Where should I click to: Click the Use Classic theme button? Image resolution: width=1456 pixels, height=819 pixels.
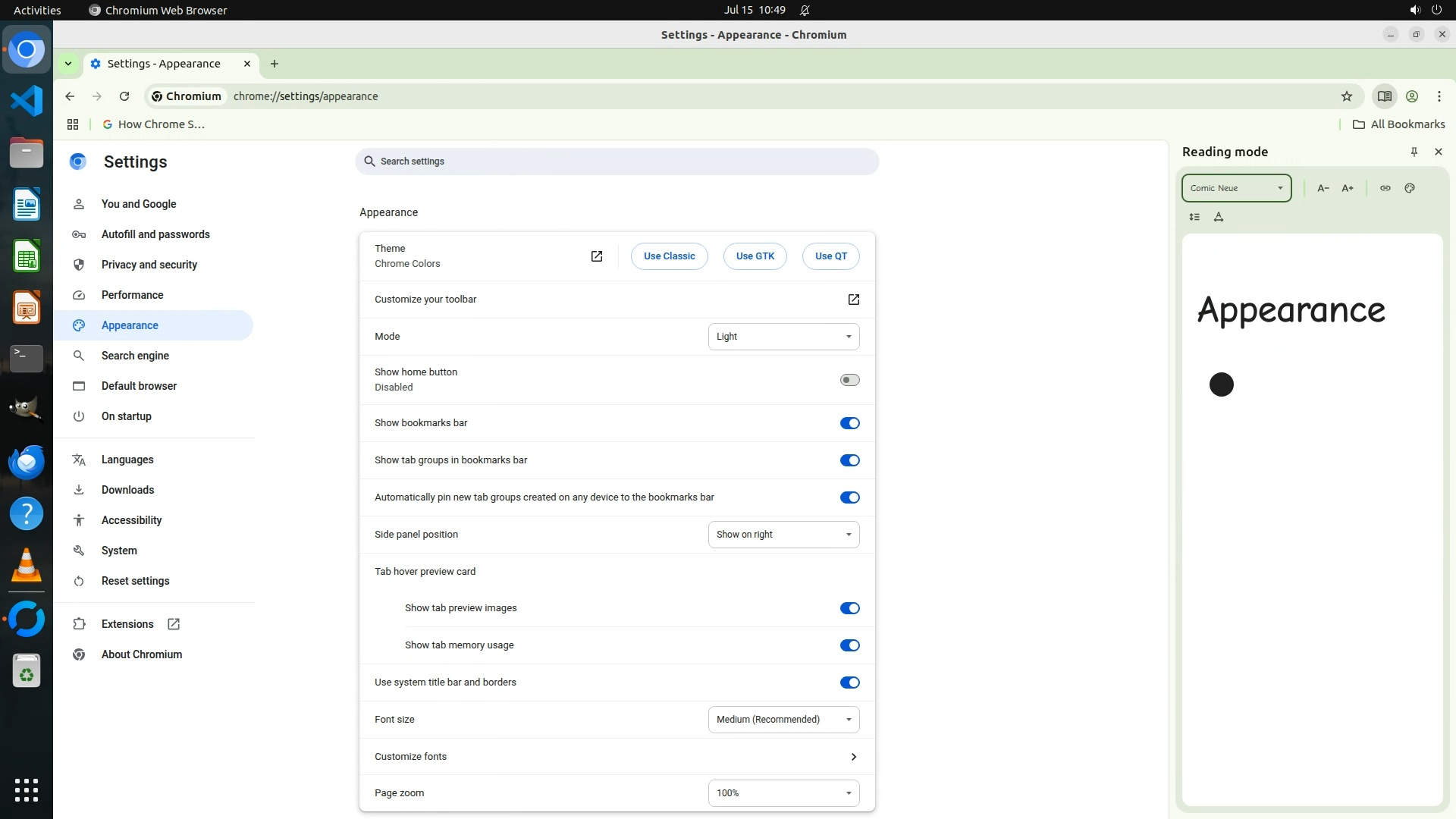669,256
